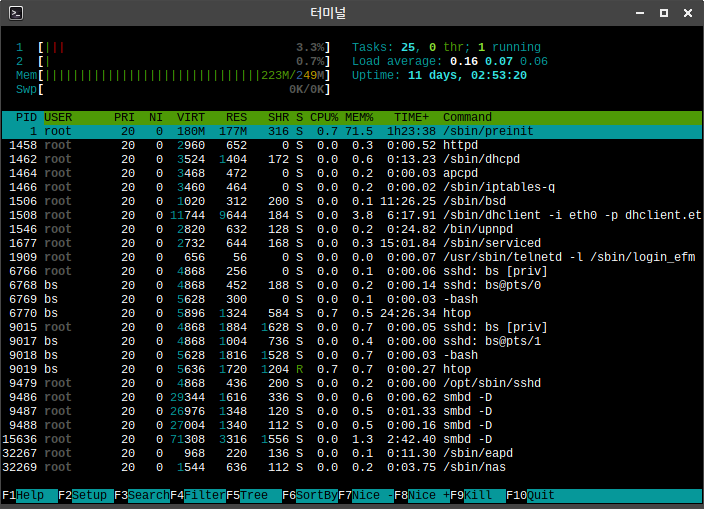Click F10 Quit button

[x=530, y=495]
